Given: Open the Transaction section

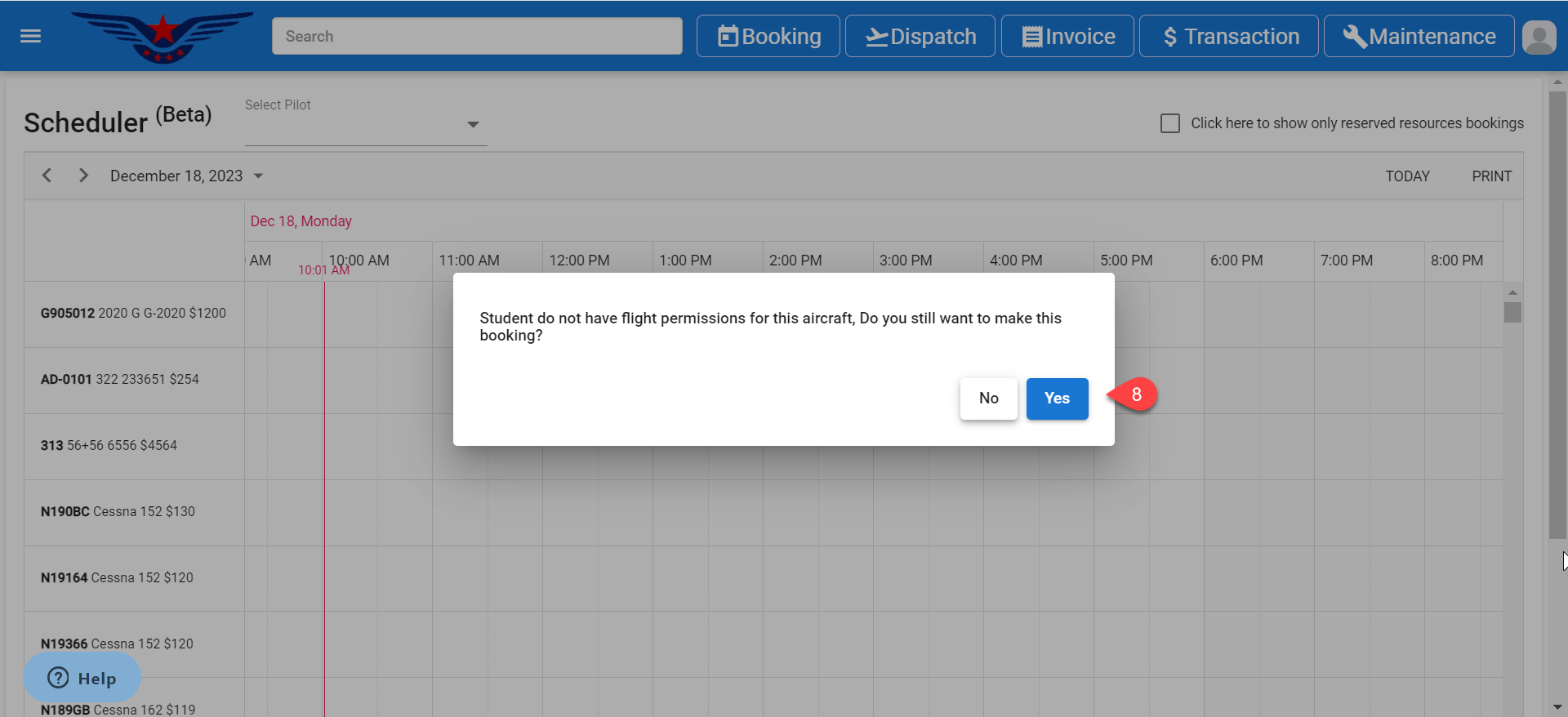Looking at the screenshot, I should [x=1228, y=37].
